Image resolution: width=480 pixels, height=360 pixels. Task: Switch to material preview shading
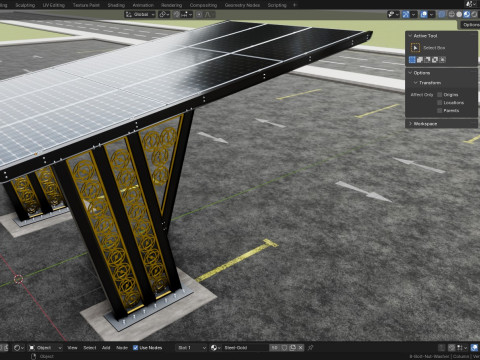(467, 14)
